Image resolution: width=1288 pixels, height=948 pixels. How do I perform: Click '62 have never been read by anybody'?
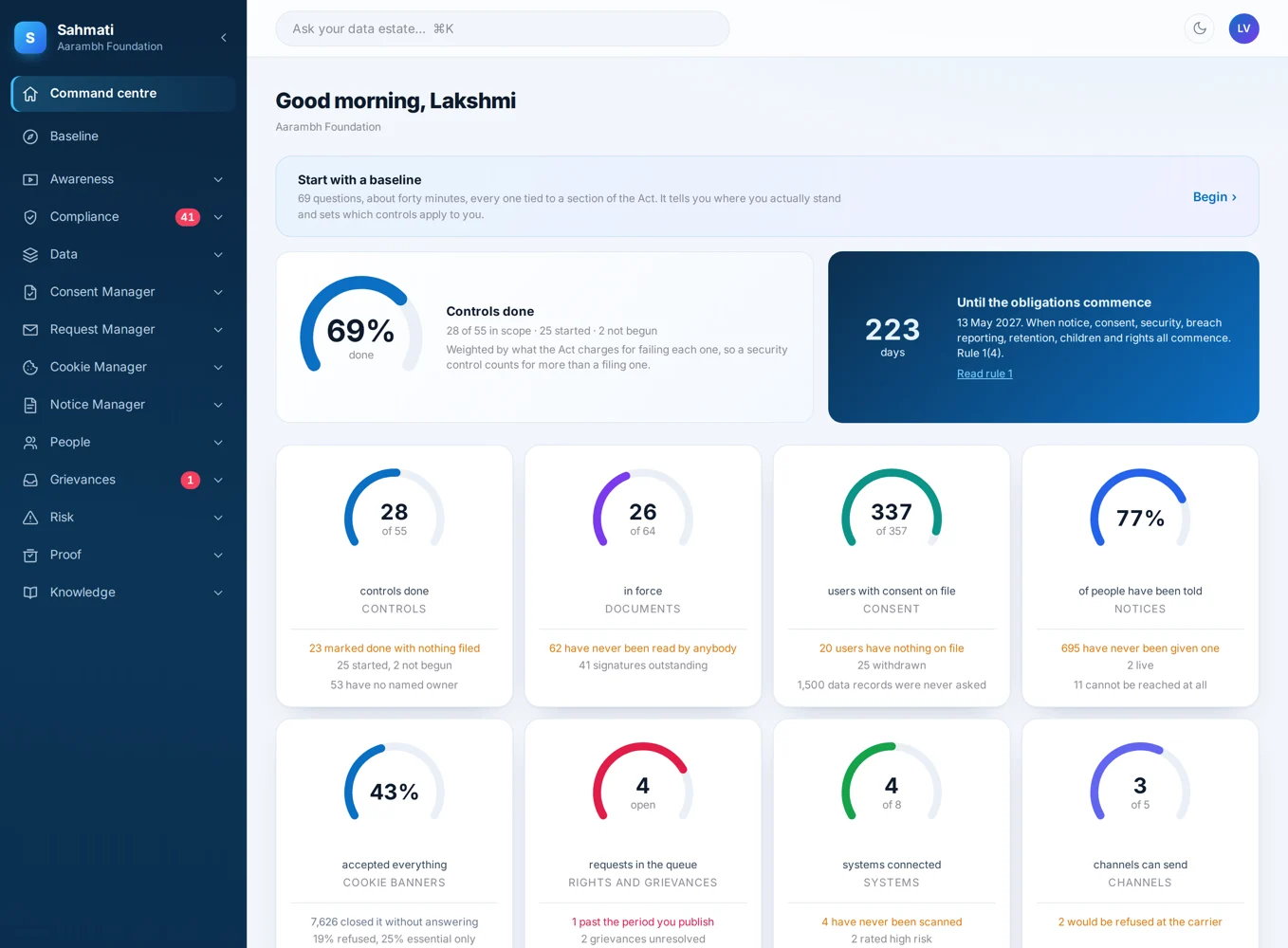[x=643, y=648]
